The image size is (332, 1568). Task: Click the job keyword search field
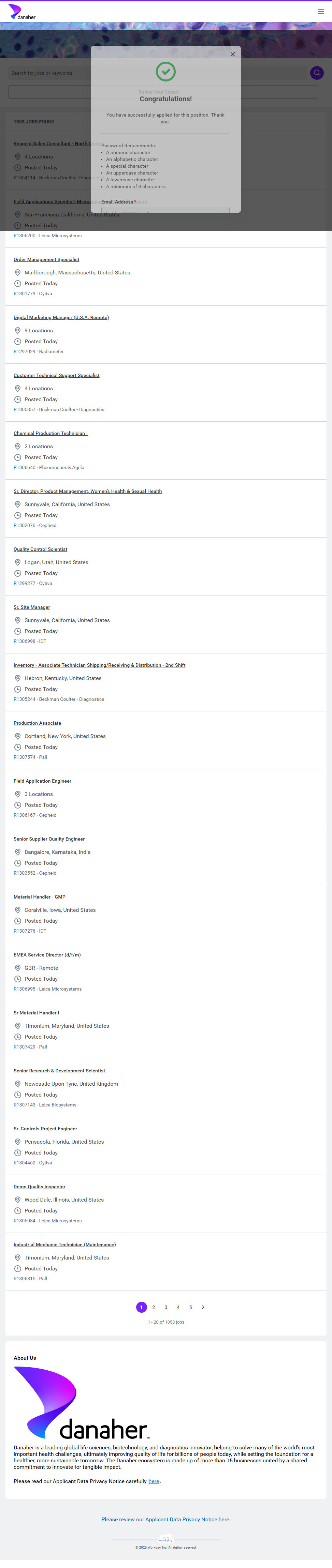tap(49, 73)
